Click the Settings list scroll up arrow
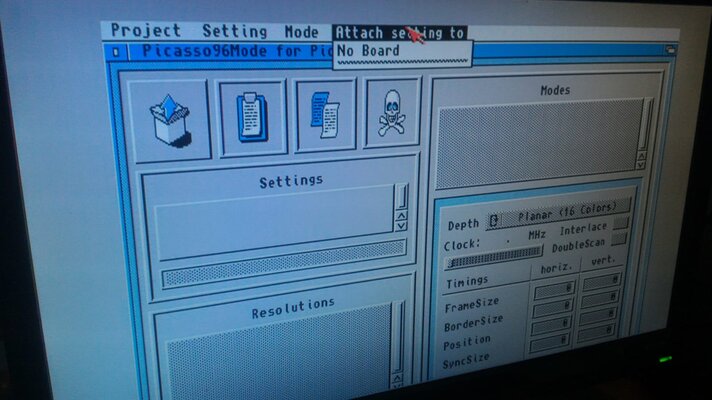 tap(401, 213)
